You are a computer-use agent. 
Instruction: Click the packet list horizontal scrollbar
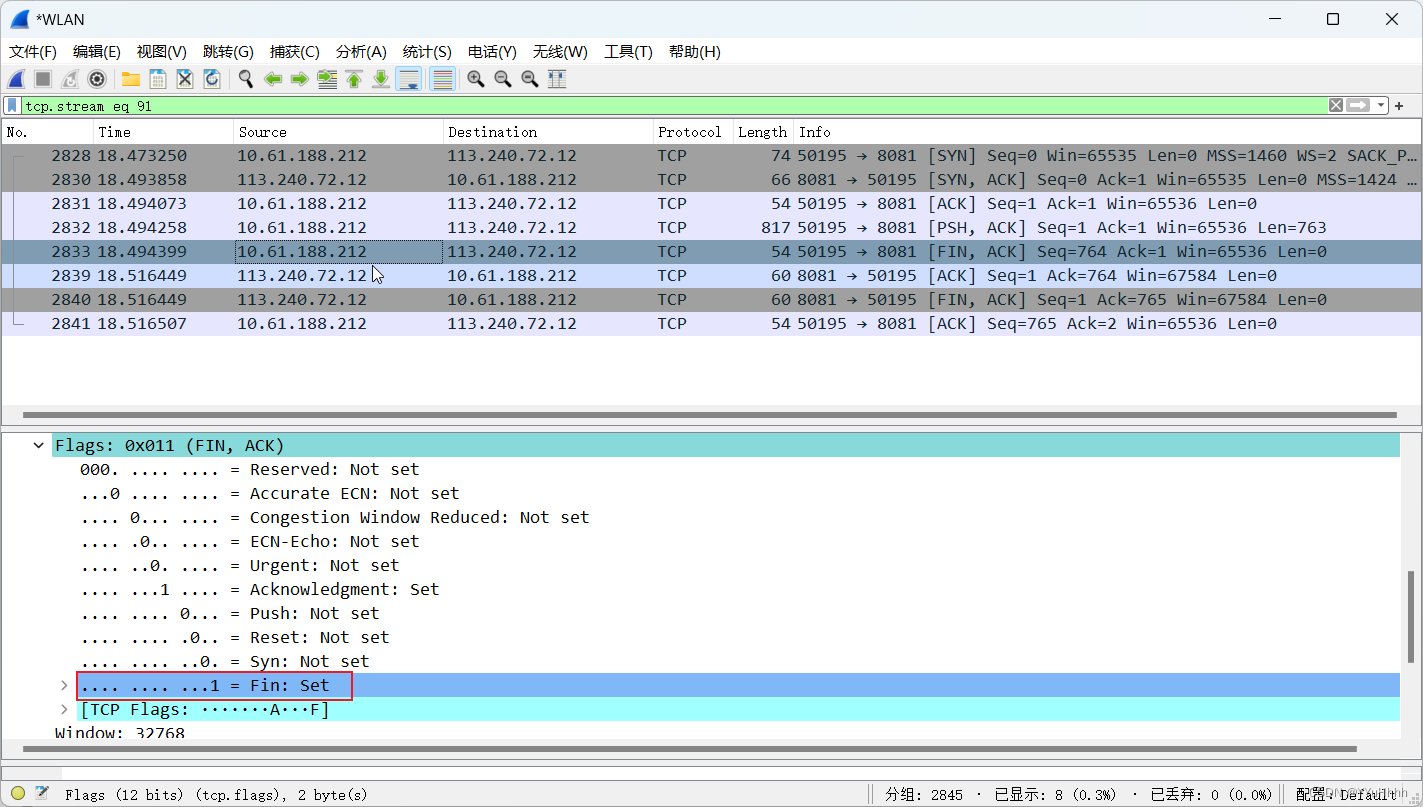[x=709, y=414]
